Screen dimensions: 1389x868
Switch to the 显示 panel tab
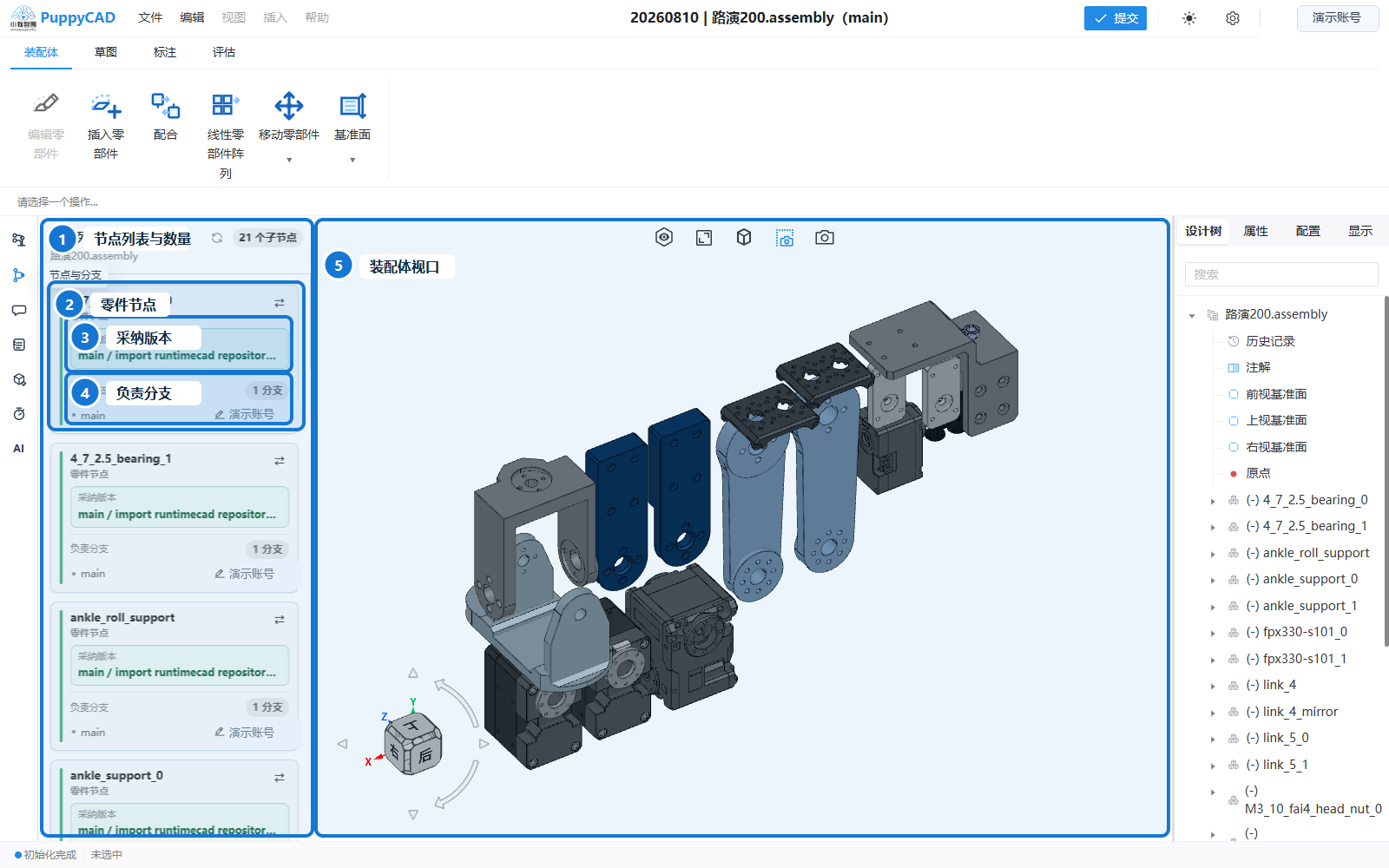click(x=1359, y=231)
